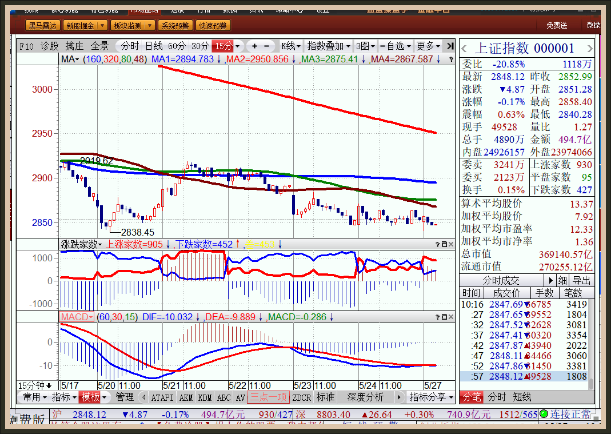Image resolution: width=611 pixels, height=434 pixels.
Task: Open the 更多 more options dropdown
Action: click(428, 46)
